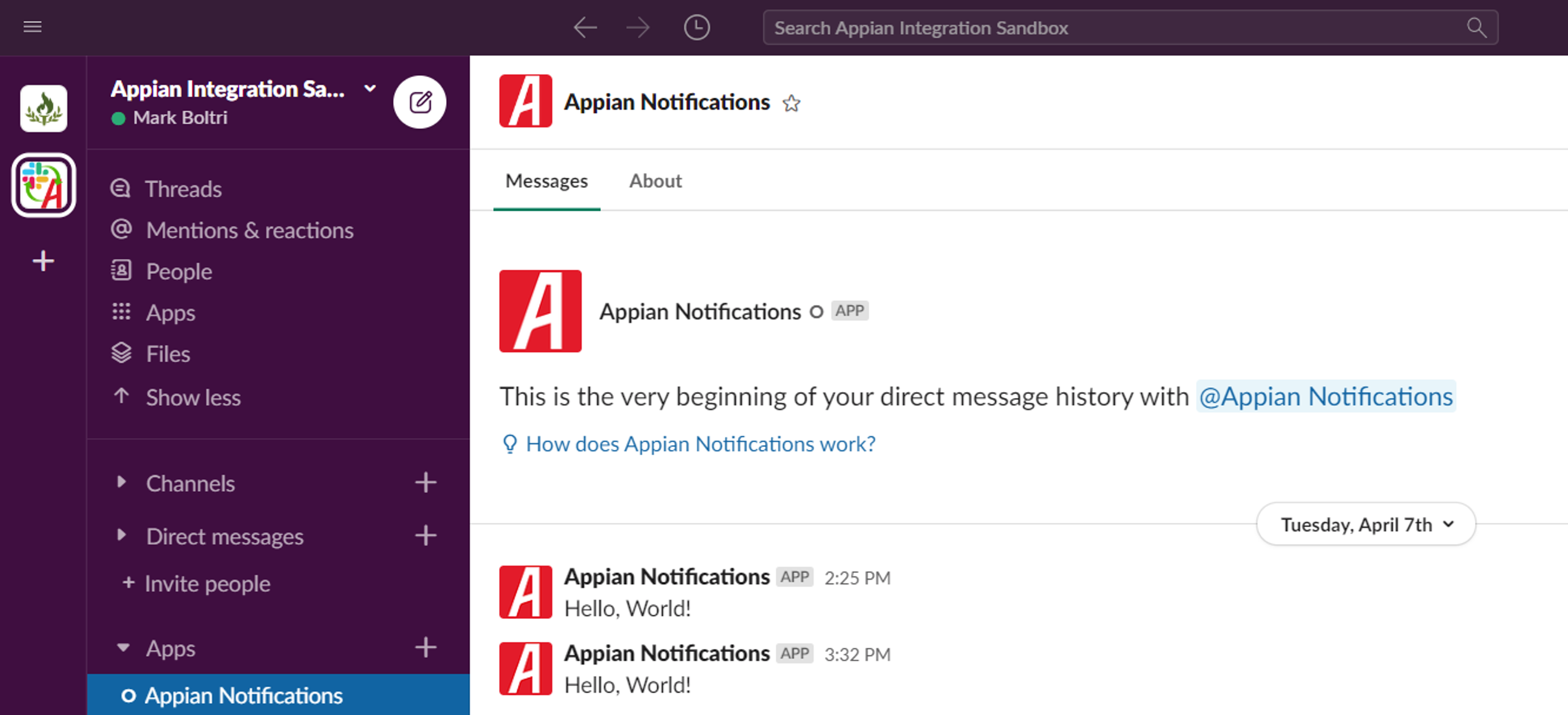
Task: Start a new direct message via plus
Action: tap(425, 536)
